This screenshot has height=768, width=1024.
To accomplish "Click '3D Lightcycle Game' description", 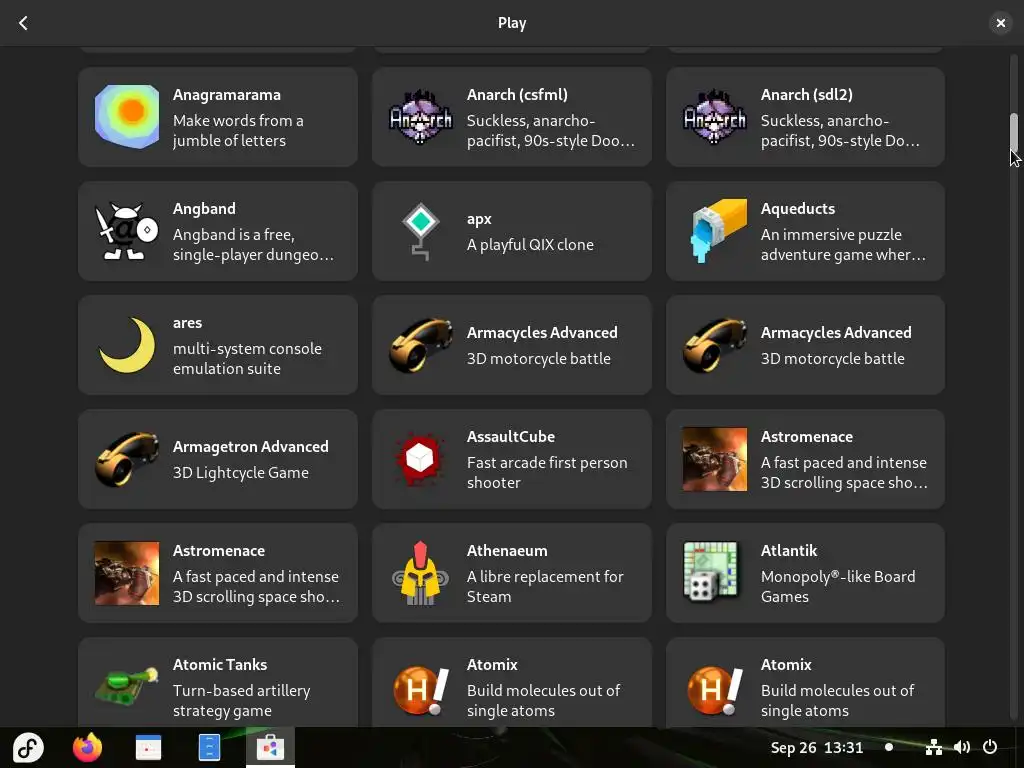I will click(240, 473).
